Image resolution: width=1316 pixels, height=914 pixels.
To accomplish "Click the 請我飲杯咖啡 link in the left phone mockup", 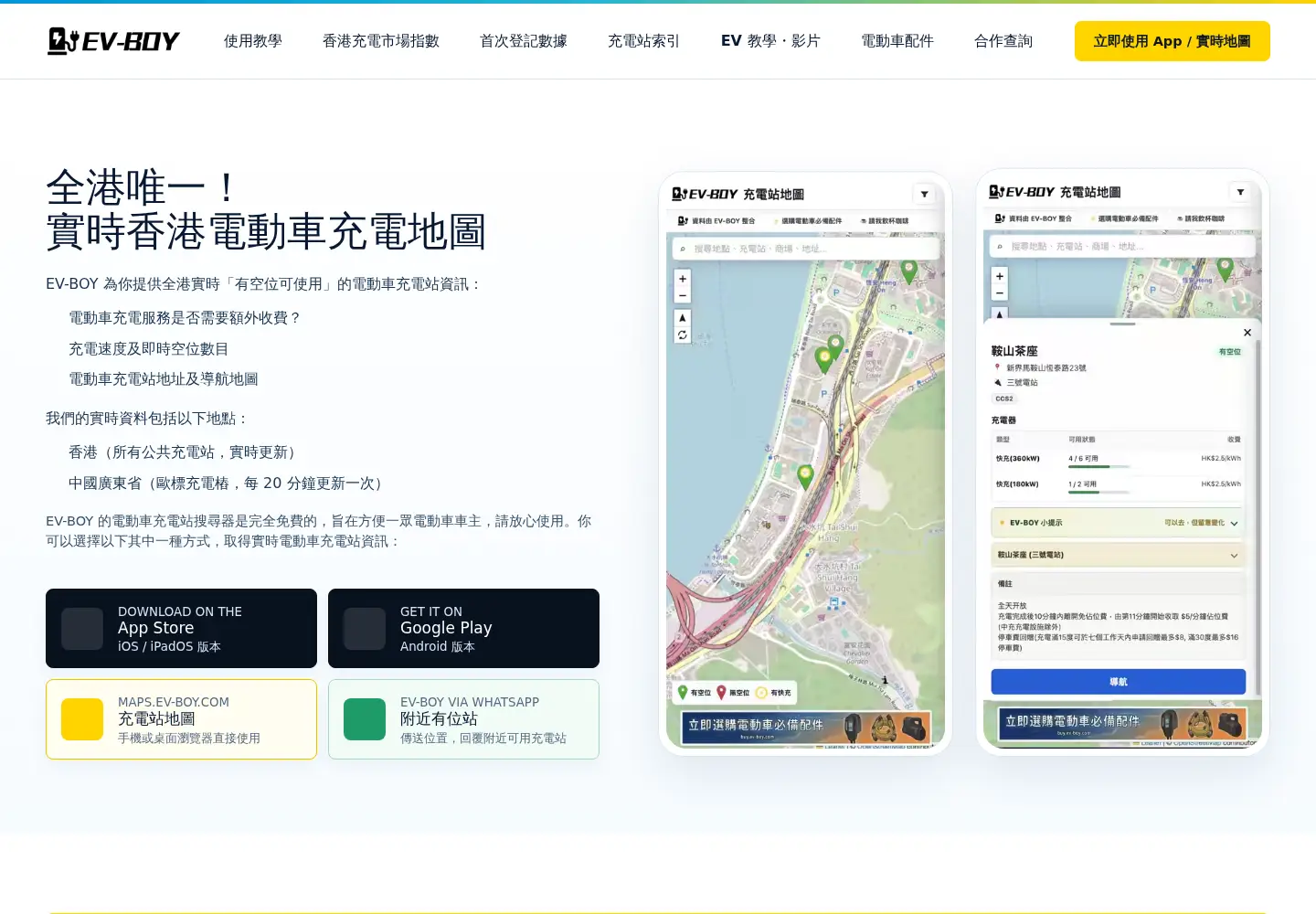I will (x=885, y=221).
